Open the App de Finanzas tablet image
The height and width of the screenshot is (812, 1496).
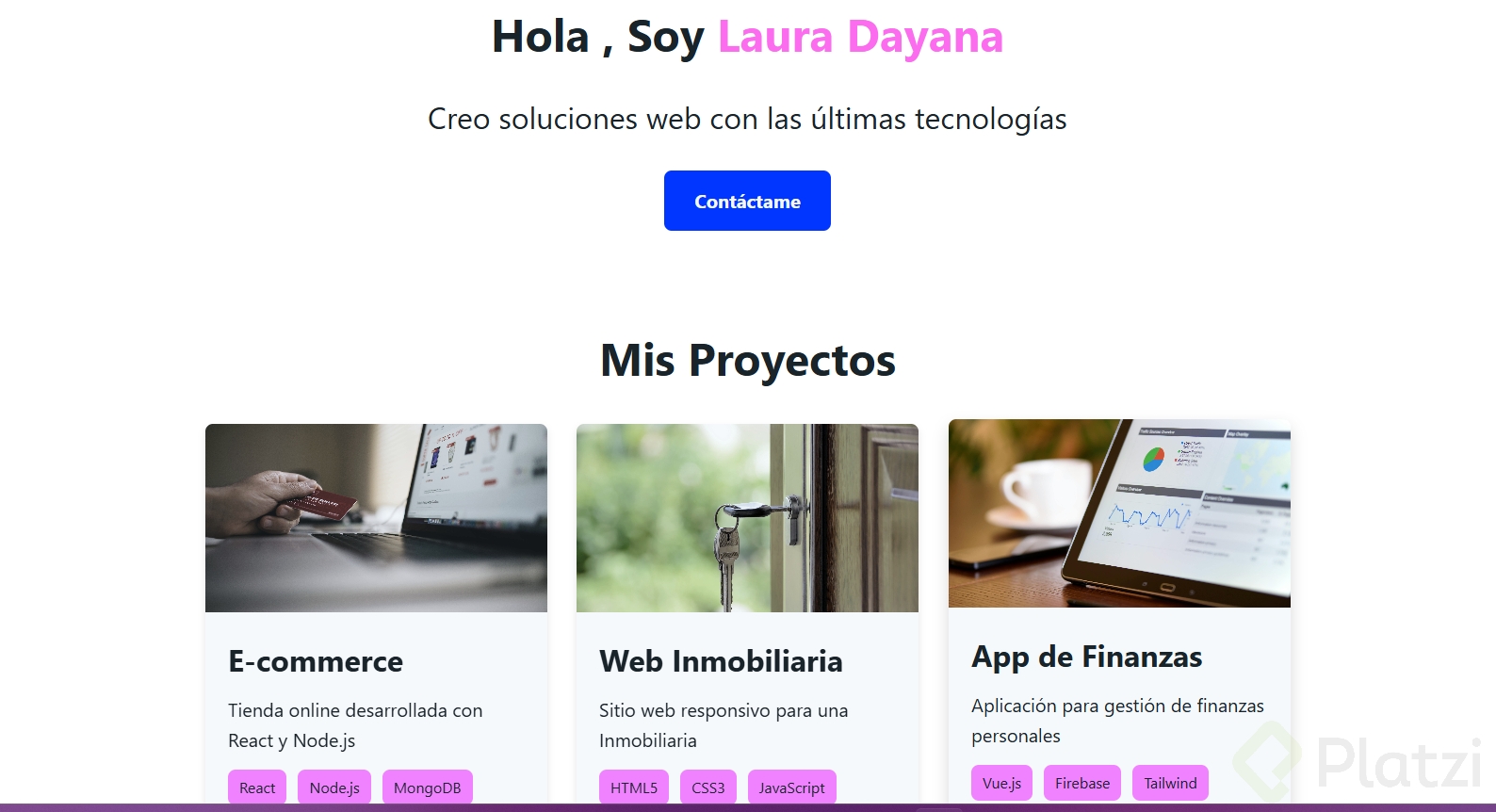(x=1119, y=513)
